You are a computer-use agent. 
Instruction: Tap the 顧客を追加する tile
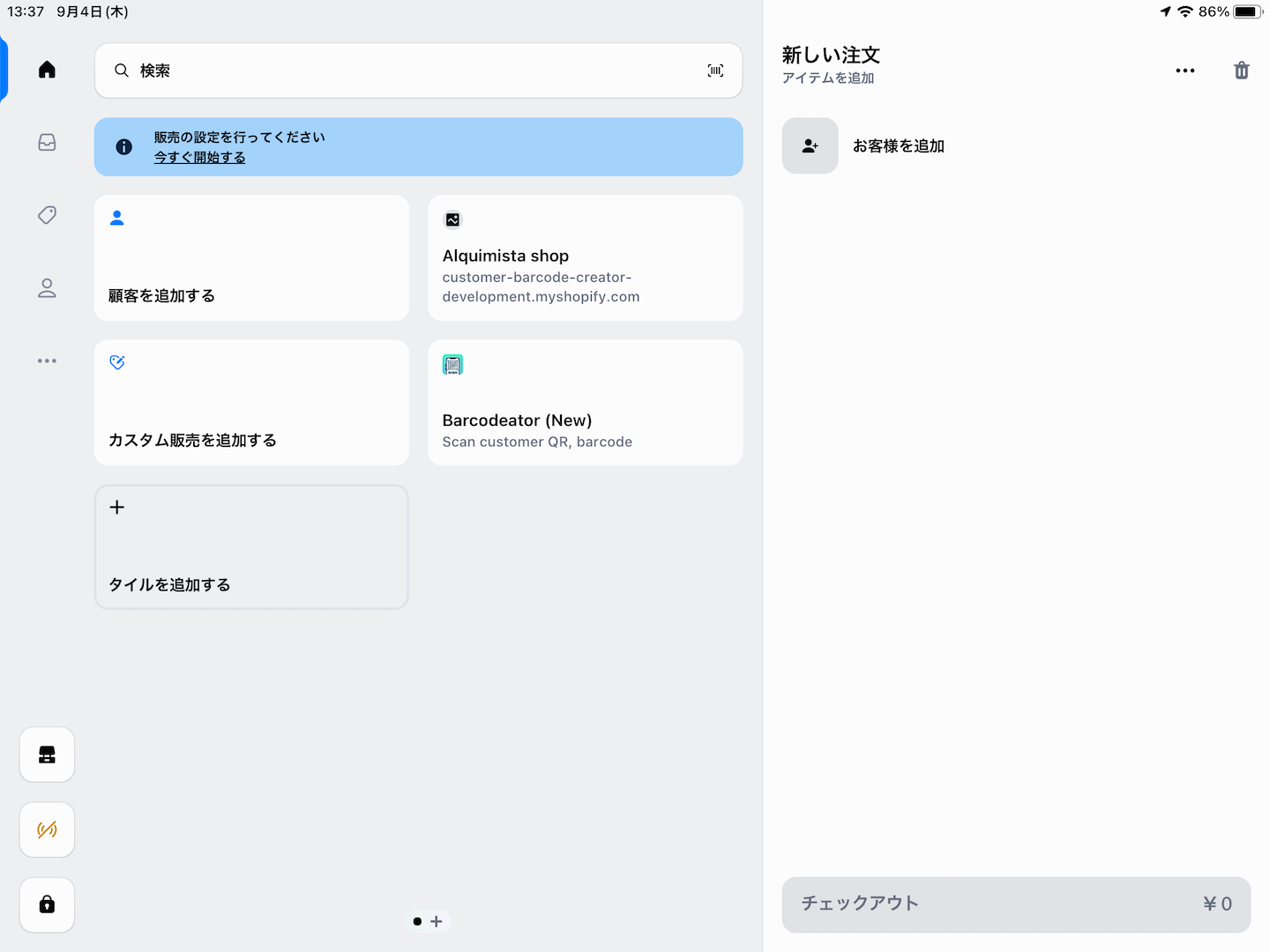(251, 258)
